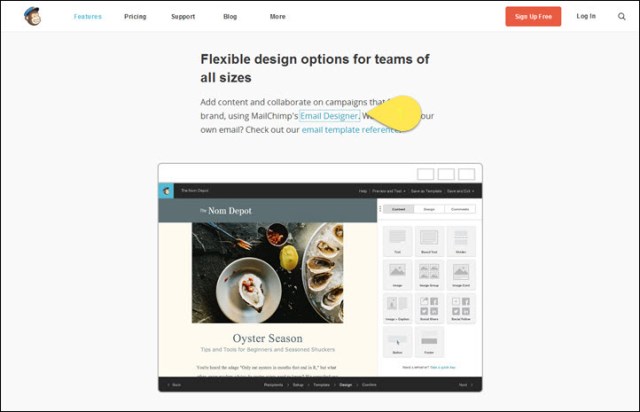This screenshot has height=412, width=640.
Task: Click the Sign Up Free button
Action: pyautogui.click(x=533, y=16)
